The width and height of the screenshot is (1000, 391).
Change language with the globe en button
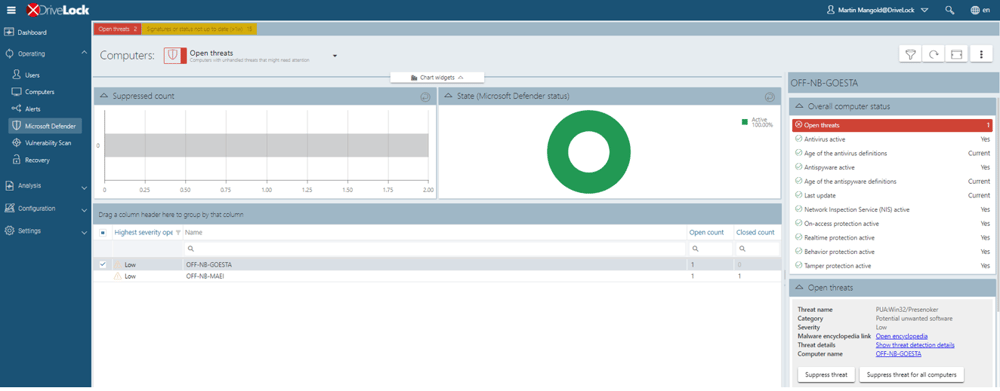(980, 10)
